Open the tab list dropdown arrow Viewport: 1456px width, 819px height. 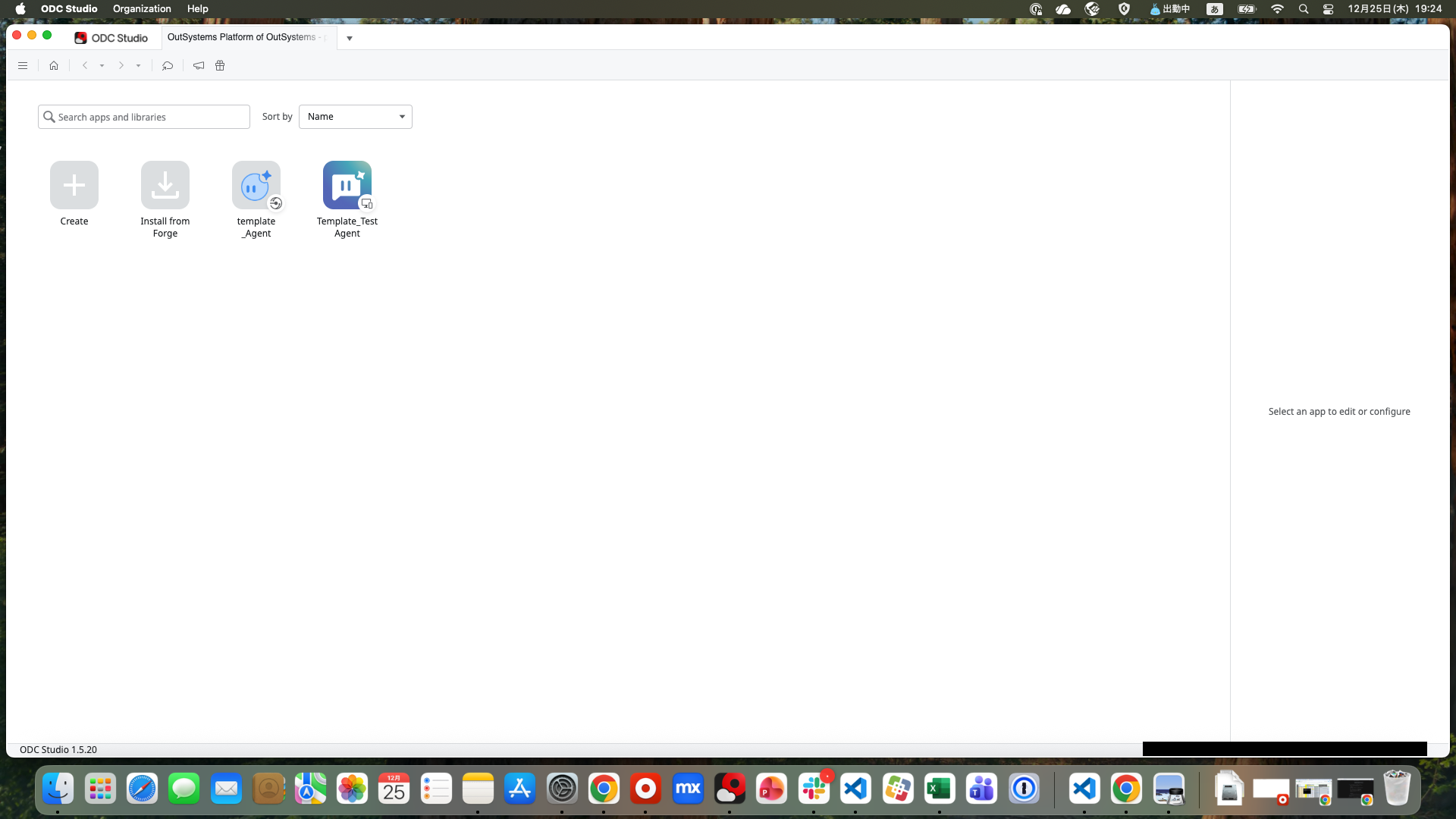point(350,38)
